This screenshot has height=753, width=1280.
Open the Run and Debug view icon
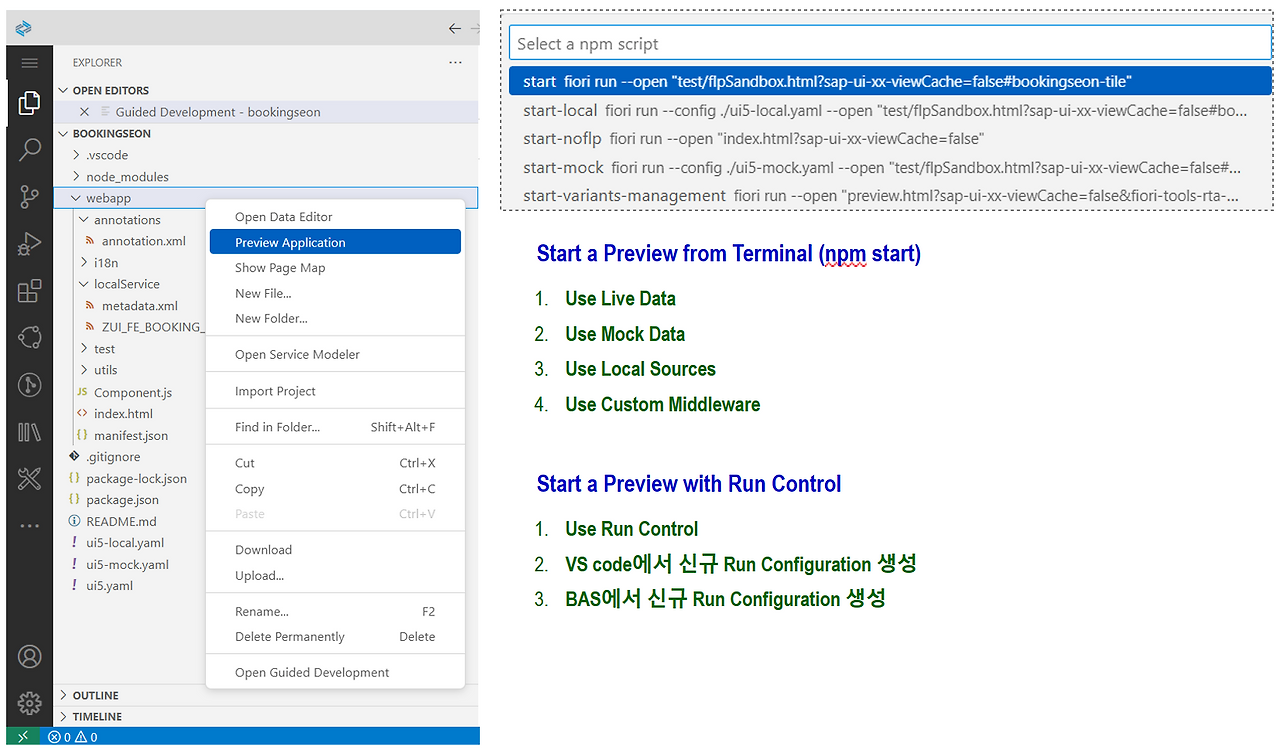coord(29,244)
